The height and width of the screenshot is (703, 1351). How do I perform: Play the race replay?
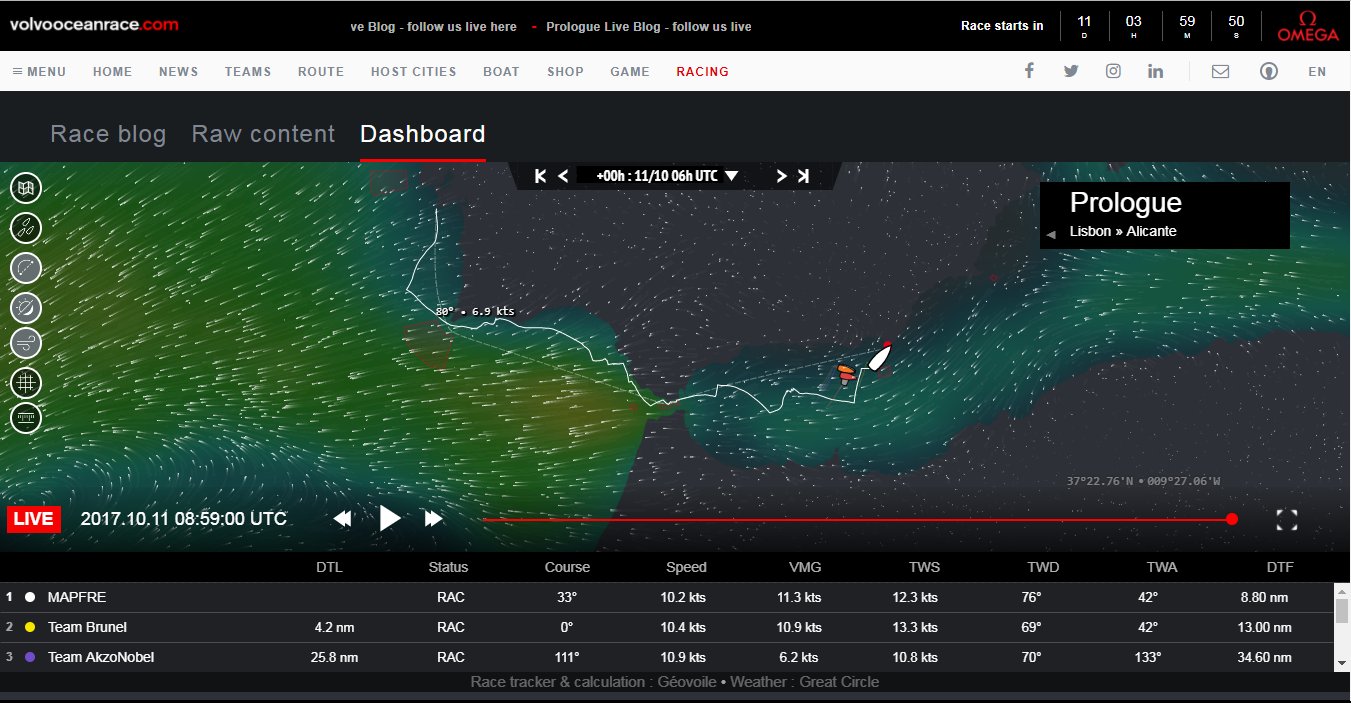pyautogui.click(x=390, y=518)
